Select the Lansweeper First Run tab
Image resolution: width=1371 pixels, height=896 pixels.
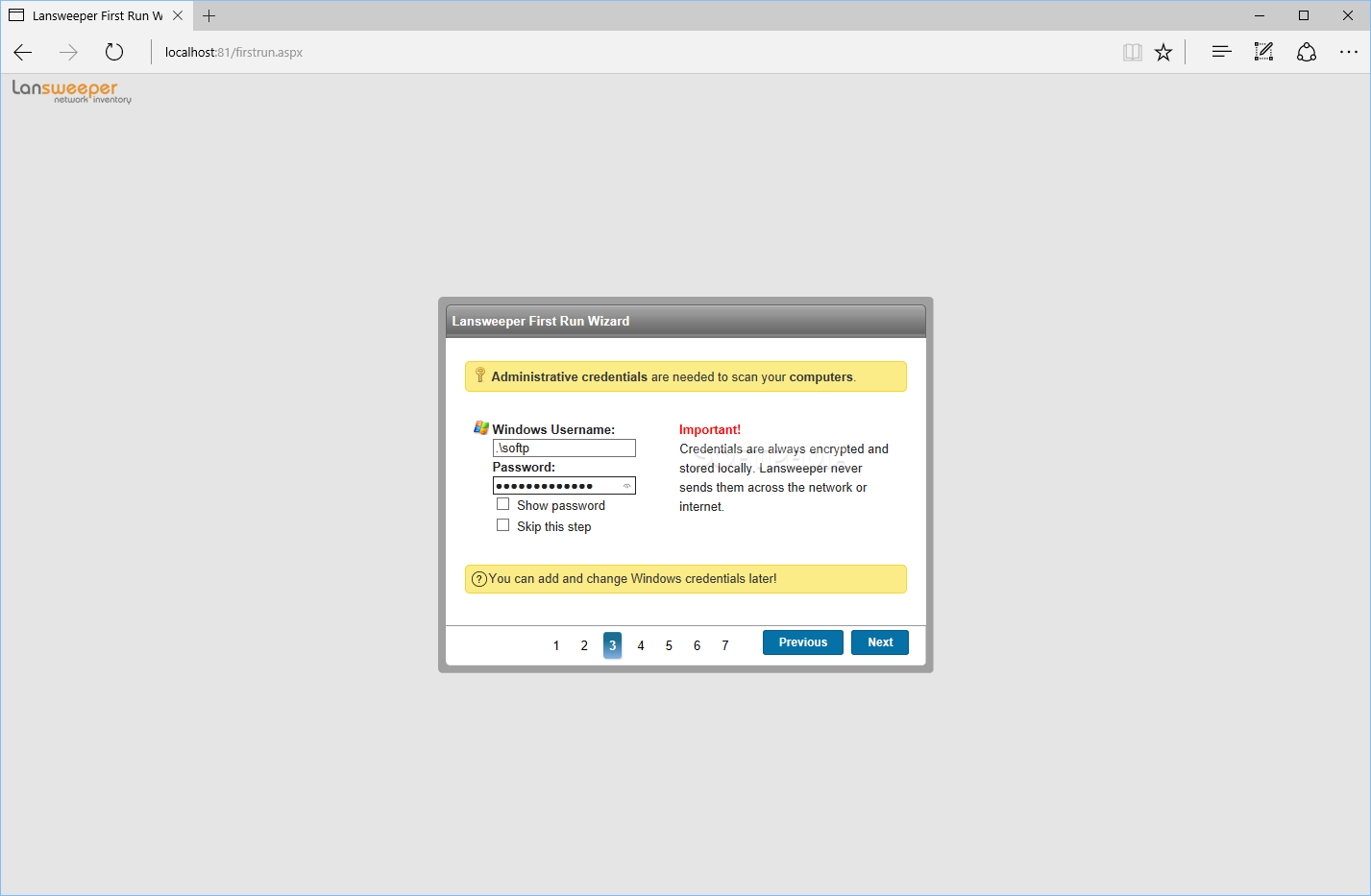tap(96, 15)
